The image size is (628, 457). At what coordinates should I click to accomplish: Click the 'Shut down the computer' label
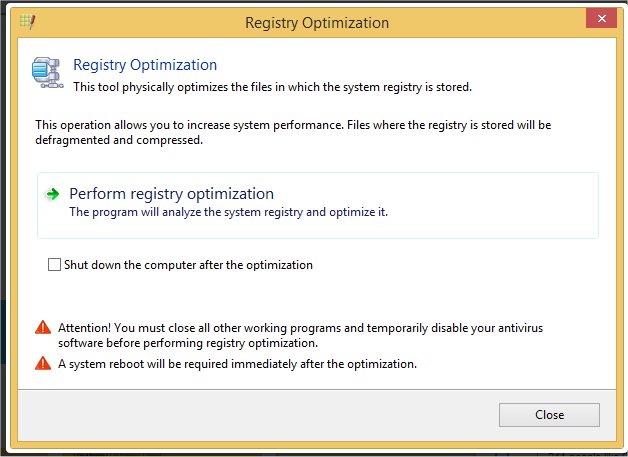tap(188, 265)
